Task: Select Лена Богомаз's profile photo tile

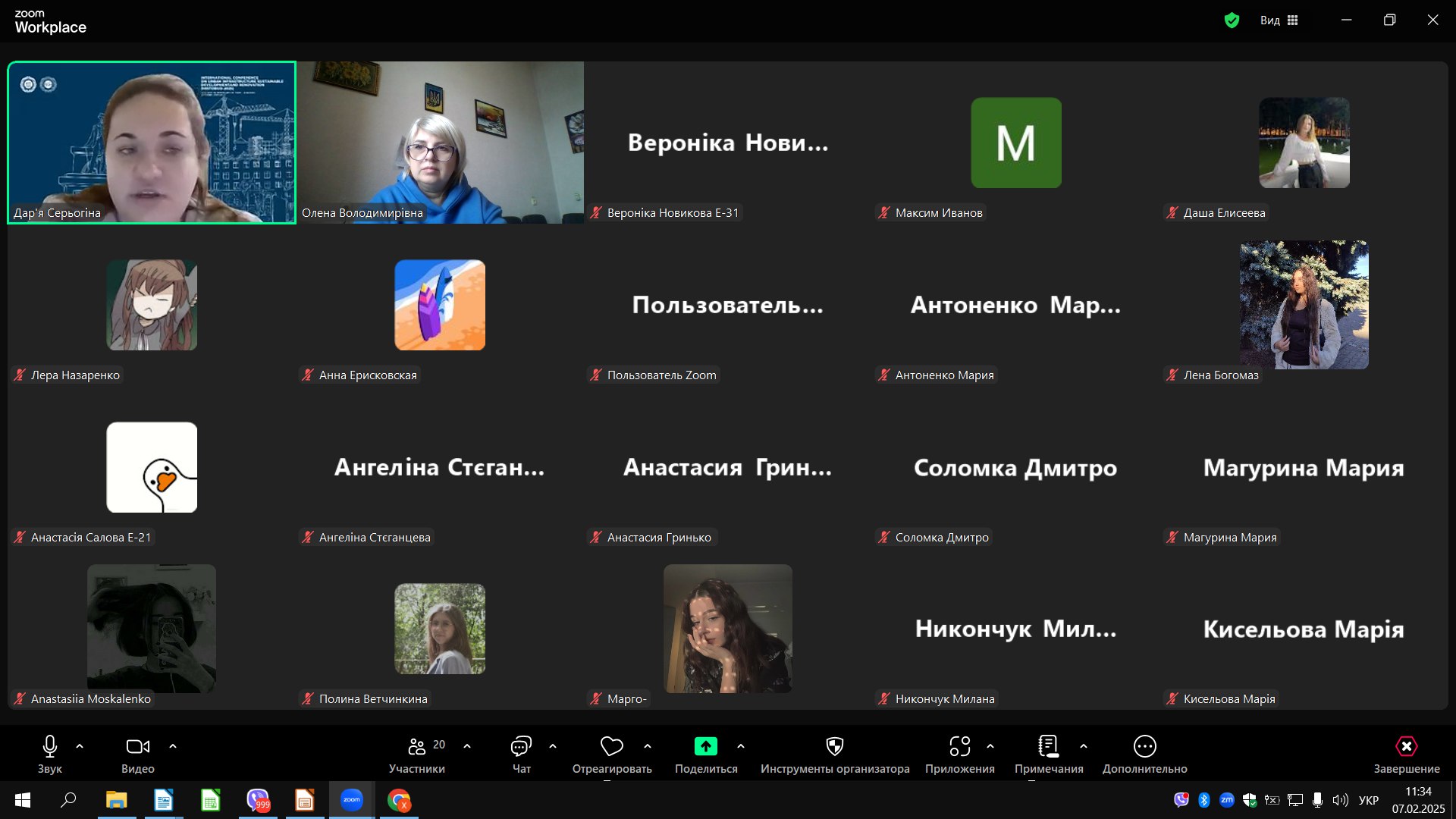Action: coord(1304,305)
